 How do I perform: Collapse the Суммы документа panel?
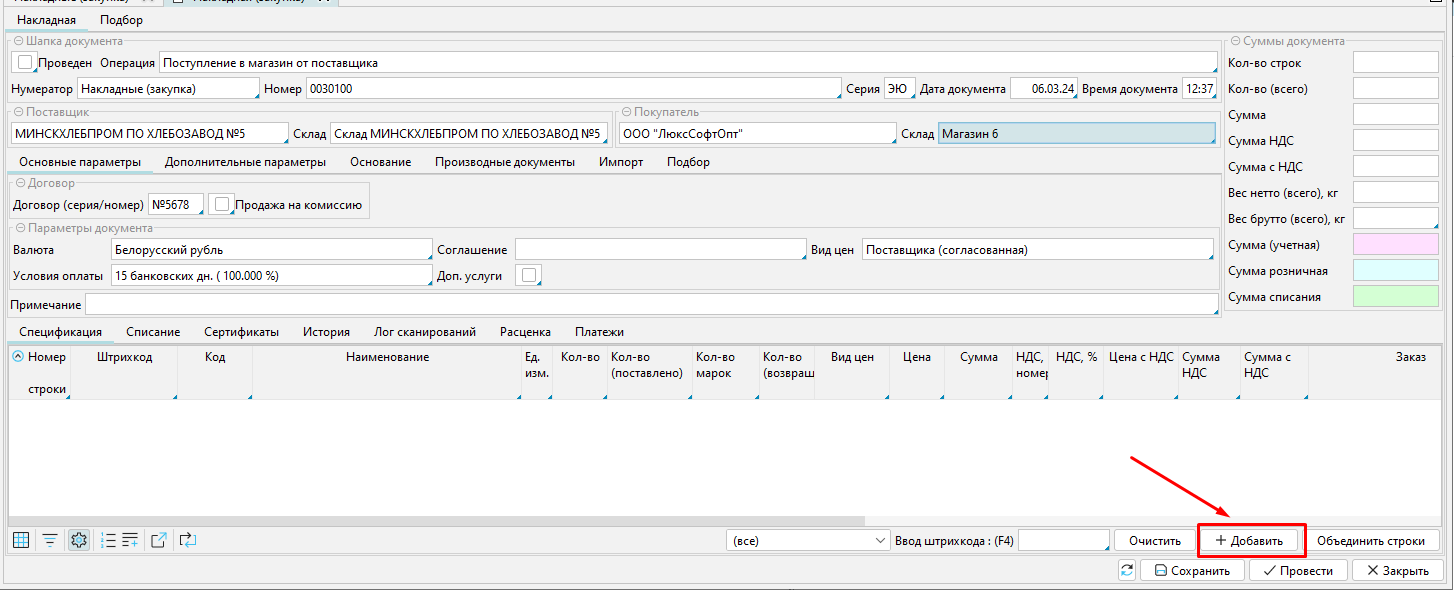coord(1236,41)
